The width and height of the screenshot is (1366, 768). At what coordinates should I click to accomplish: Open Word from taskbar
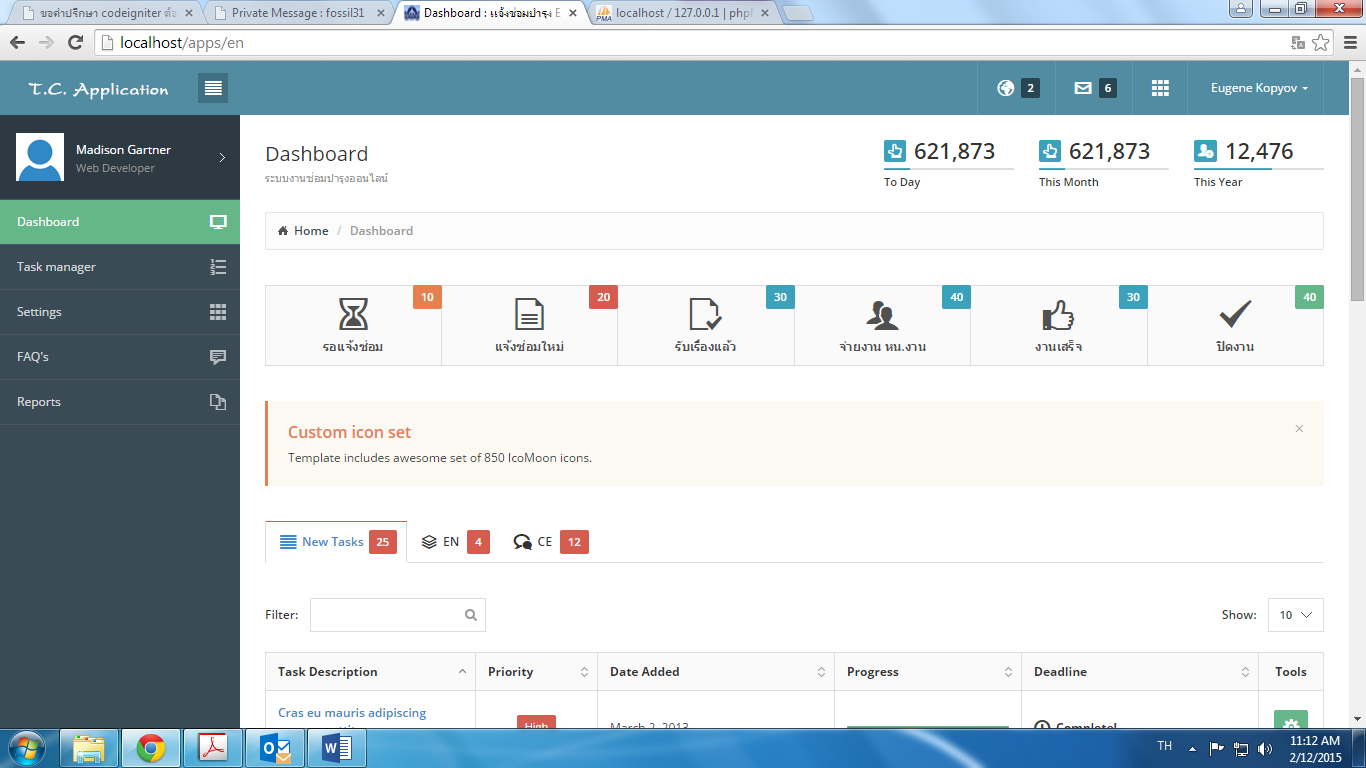337,748
